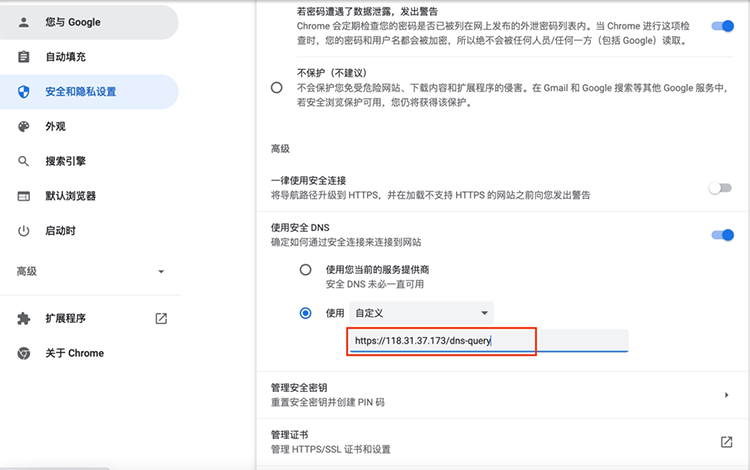Select 使用您当前的服务提供商 radio option

click(305, 270)
